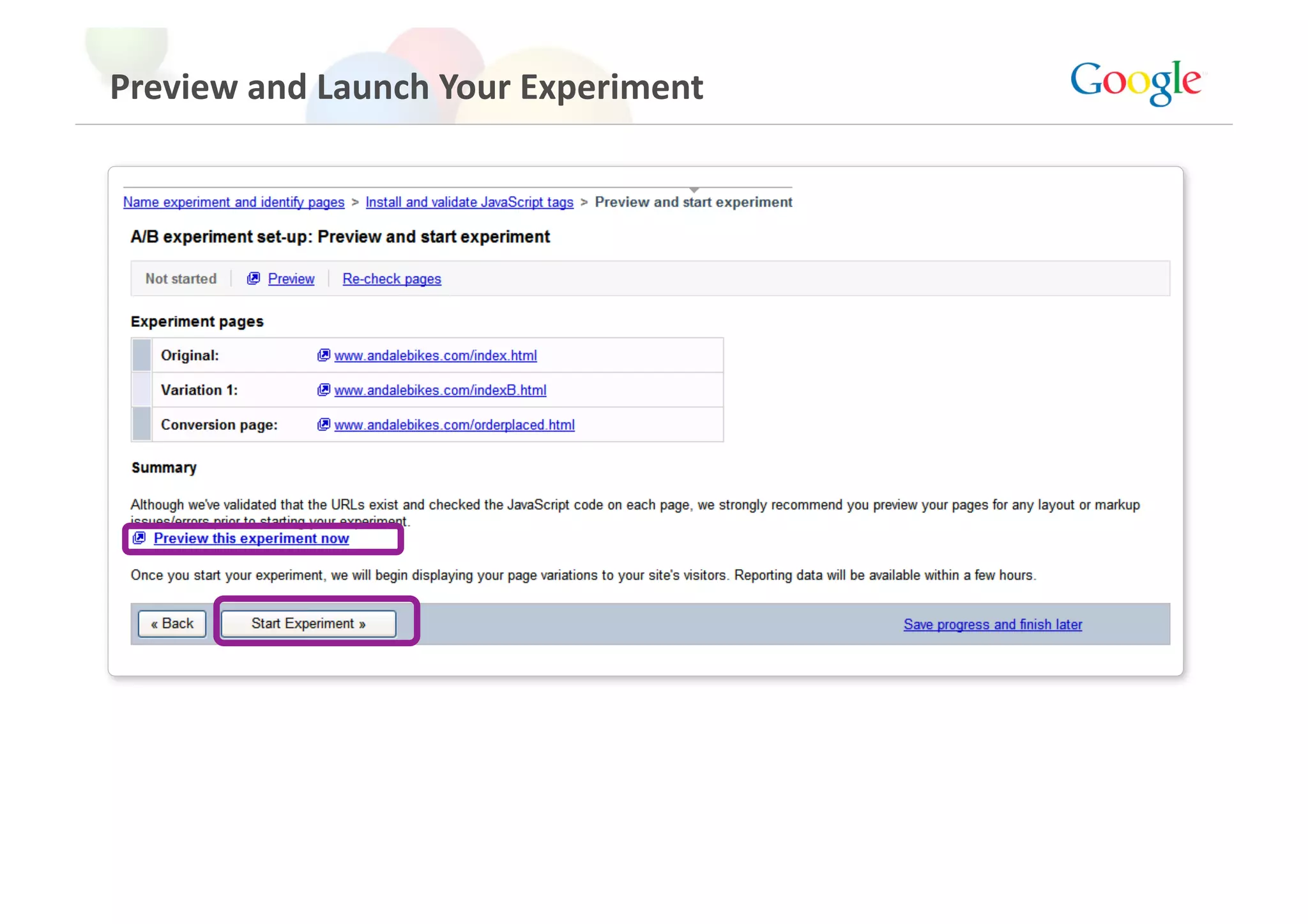Click the 'Variation 1:' row label
Screen dimensions: 1308x924
tap(199, 390)
